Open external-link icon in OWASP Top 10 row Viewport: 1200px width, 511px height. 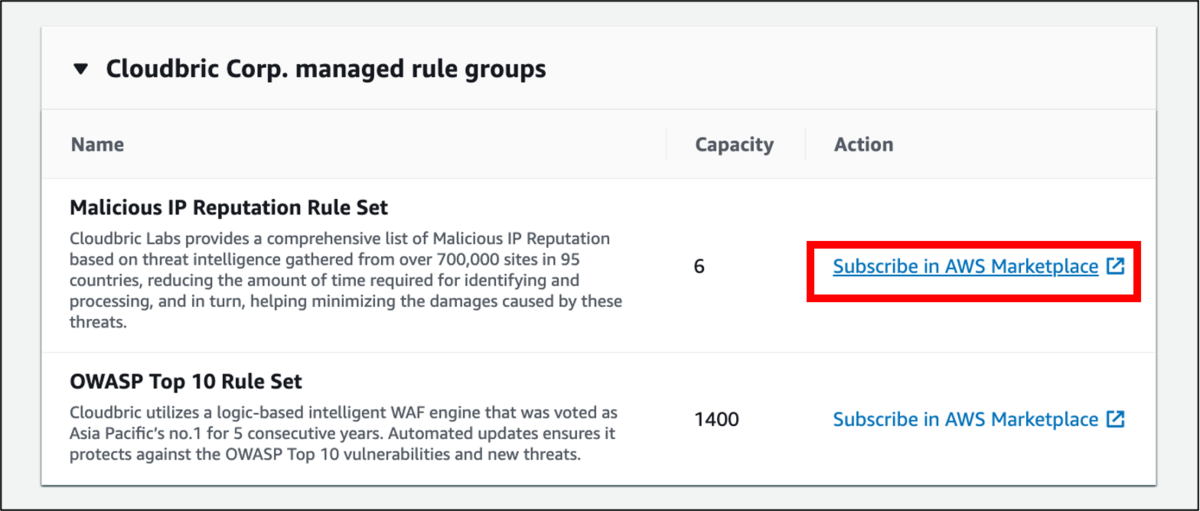pos(1116,419)
